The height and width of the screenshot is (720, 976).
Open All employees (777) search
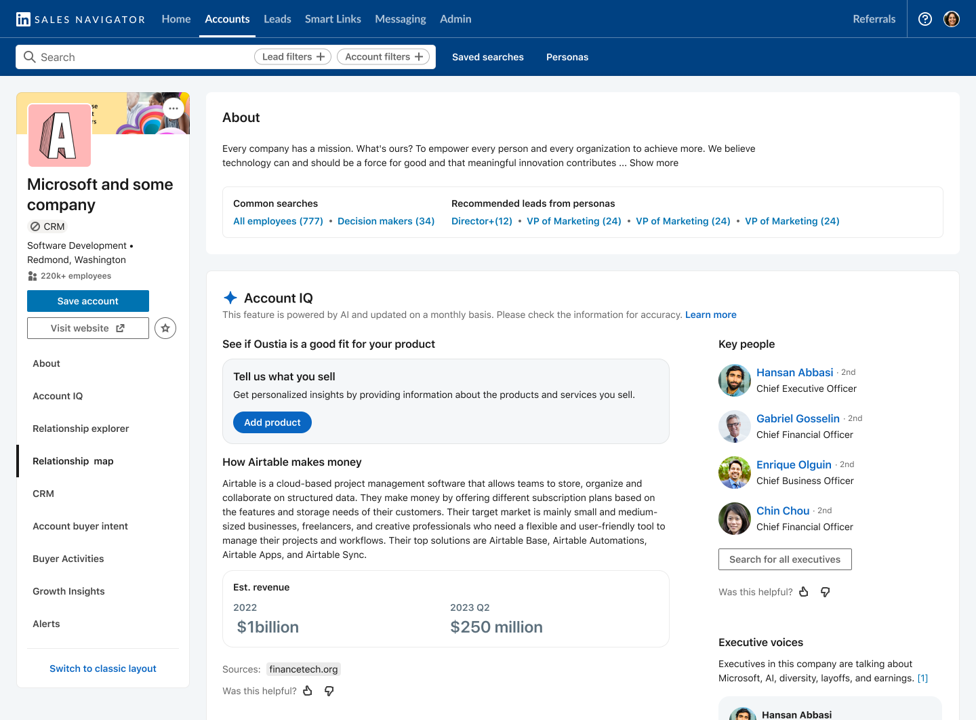tap(278, 221)
